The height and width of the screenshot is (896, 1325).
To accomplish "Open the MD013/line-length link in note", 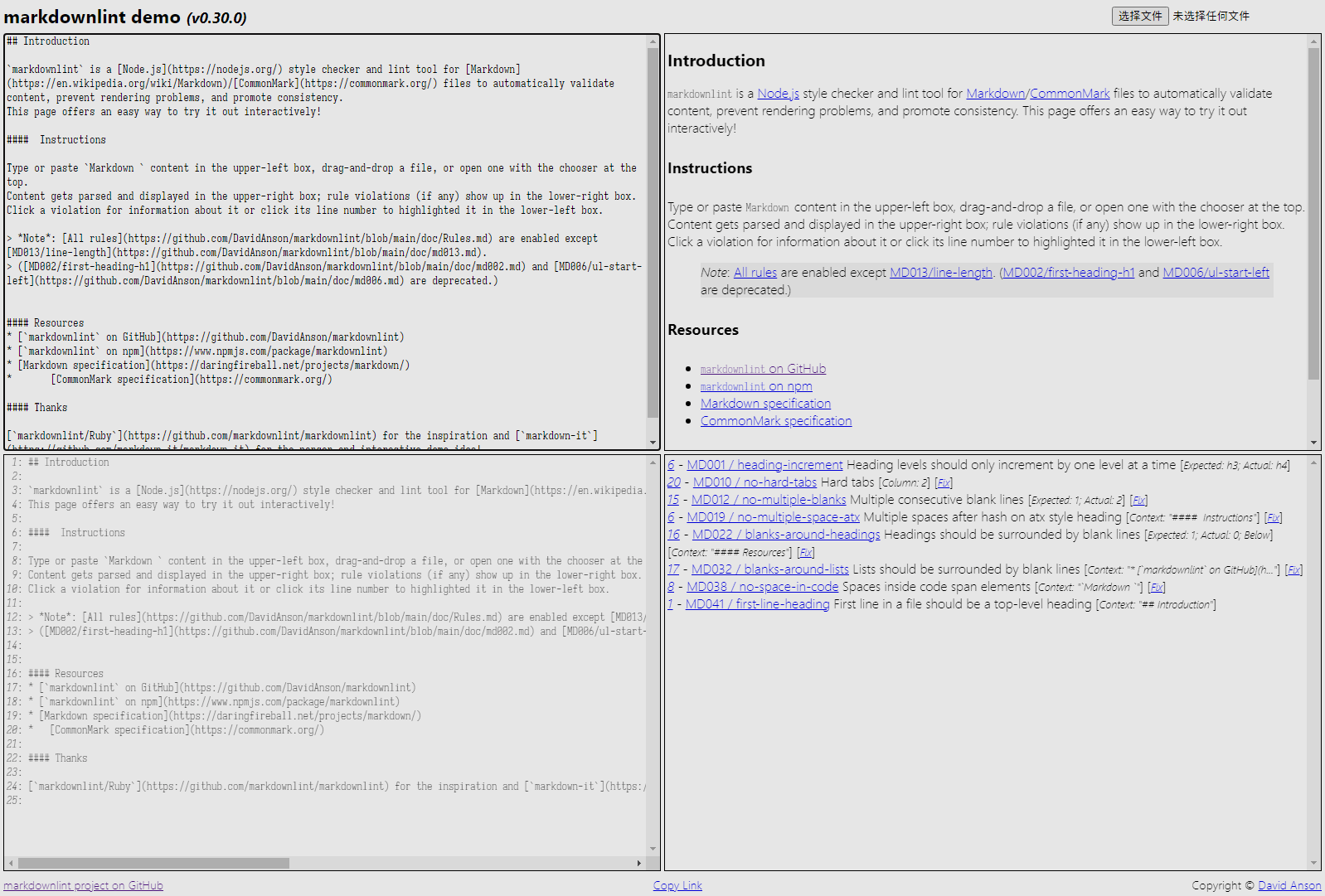I will [x=941, y=273].
